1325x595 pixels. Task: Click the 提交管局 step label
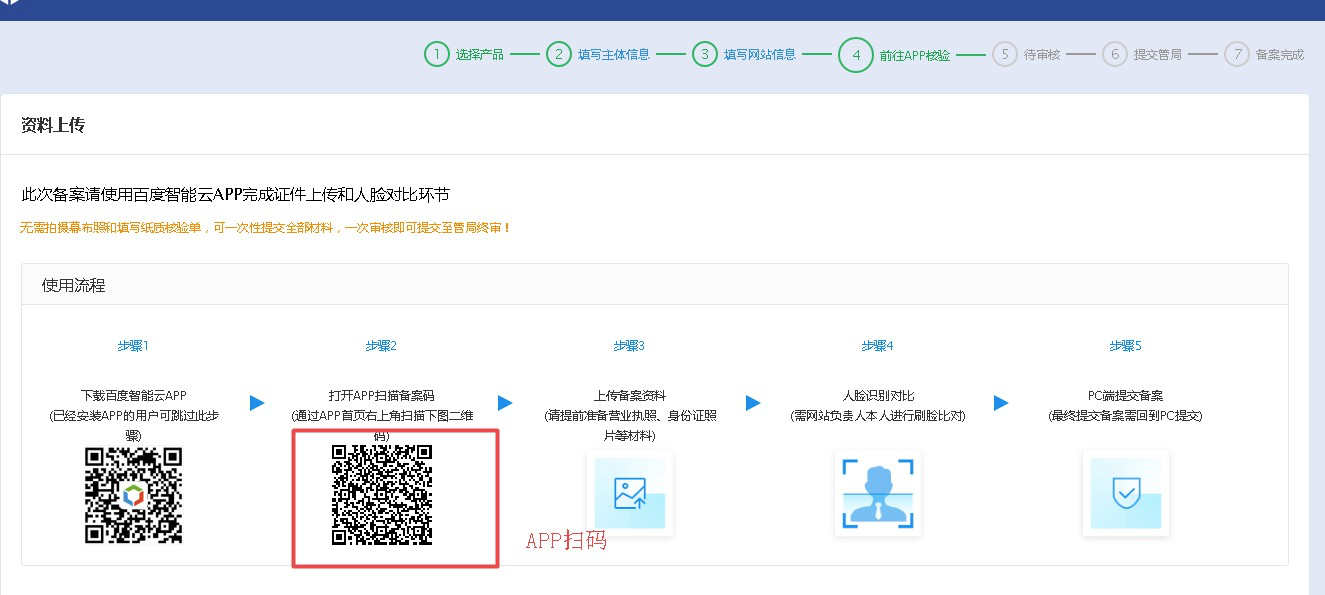click(x=1158, y=55)
